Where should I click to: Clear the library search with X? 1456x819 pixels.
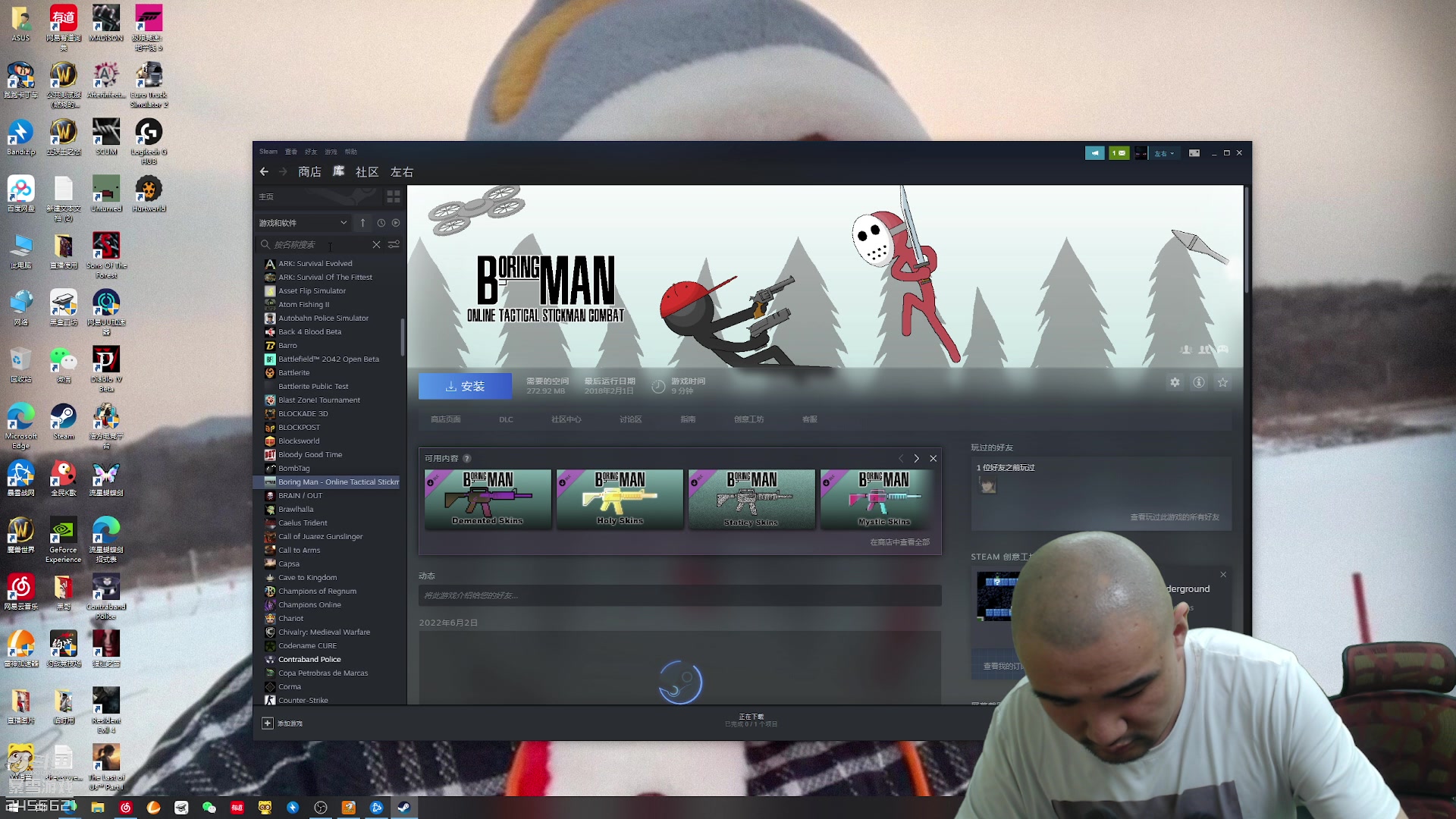376,244
